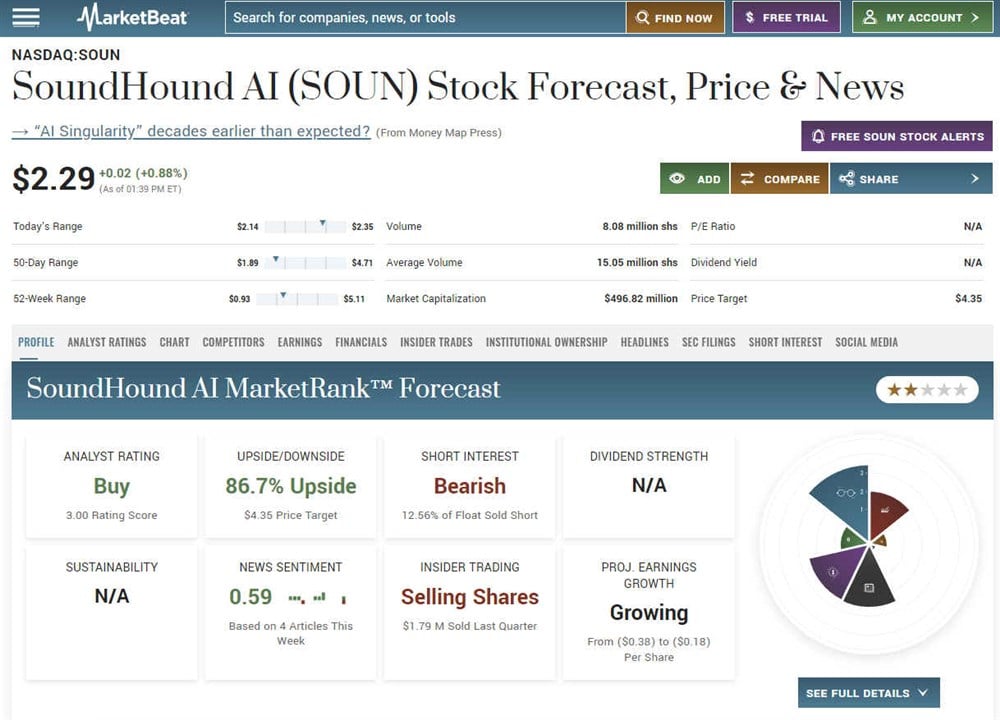Open the Earnings tab

300,342
